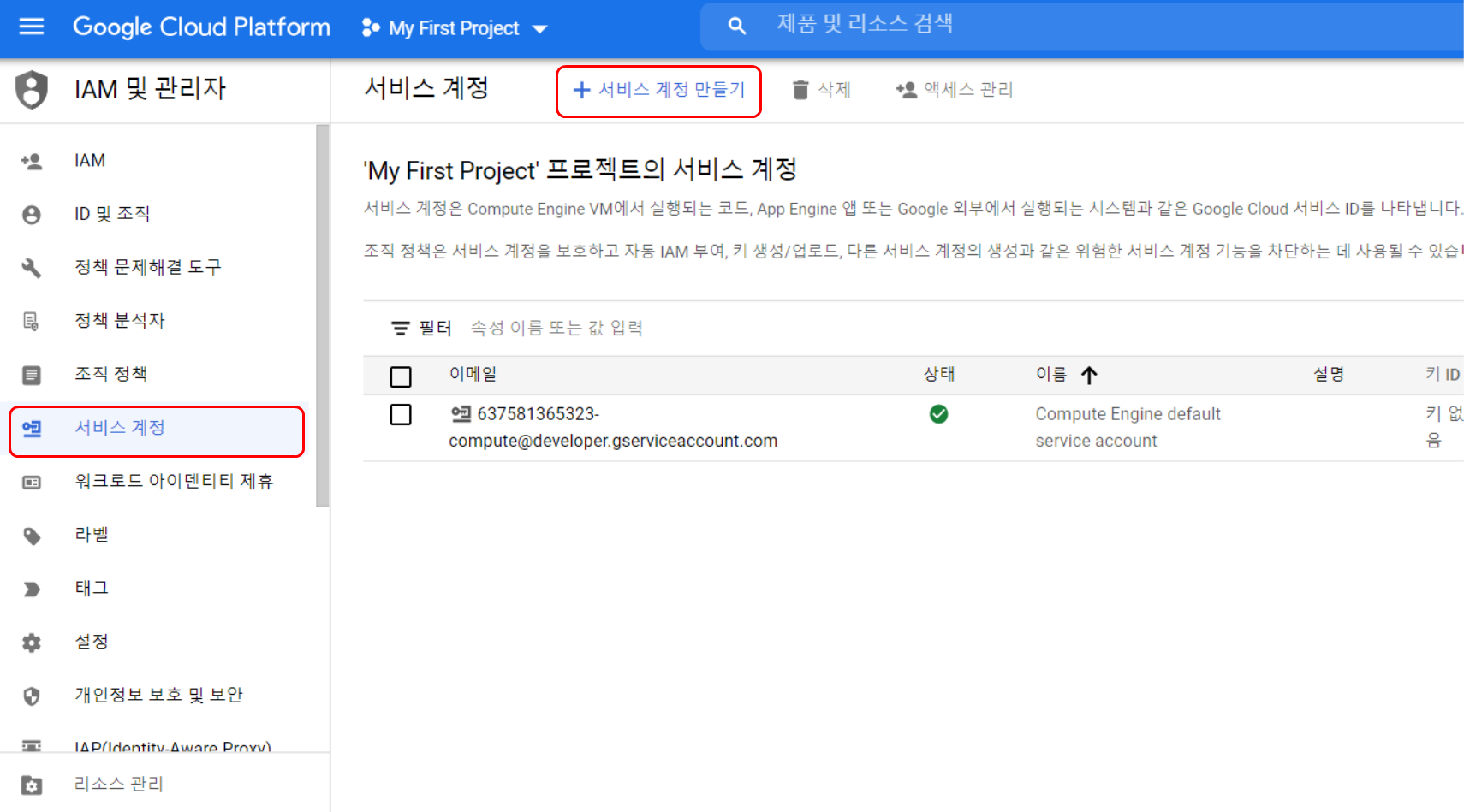Open the hamburger navigation menu
This screenshot has height=812, width=1464.
pyautogui.click(x=32, y=27)
